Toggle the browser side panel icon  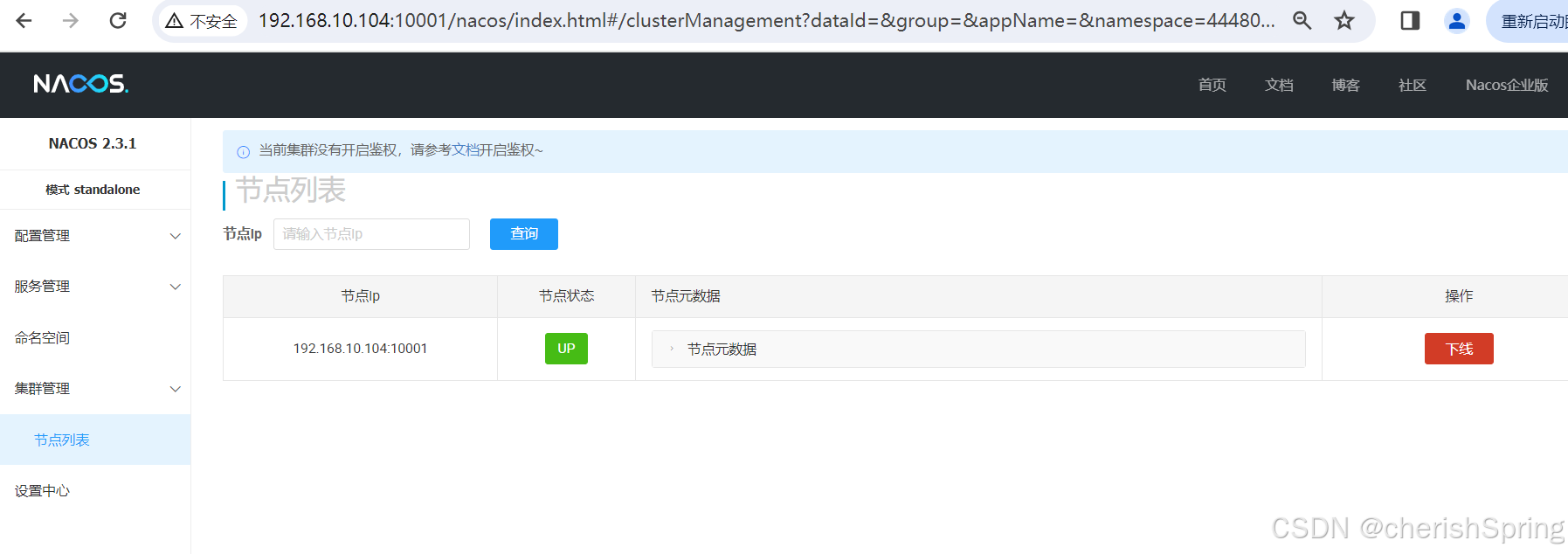point(1410,20)
